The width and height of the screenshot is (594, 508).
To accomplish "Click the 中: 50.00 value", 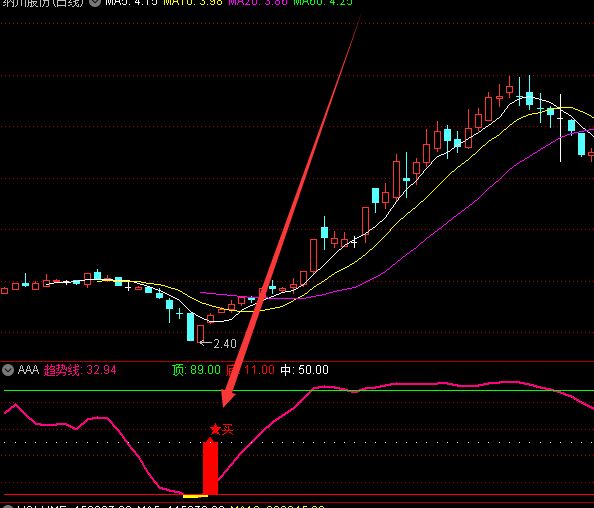I will pos(304,370).
